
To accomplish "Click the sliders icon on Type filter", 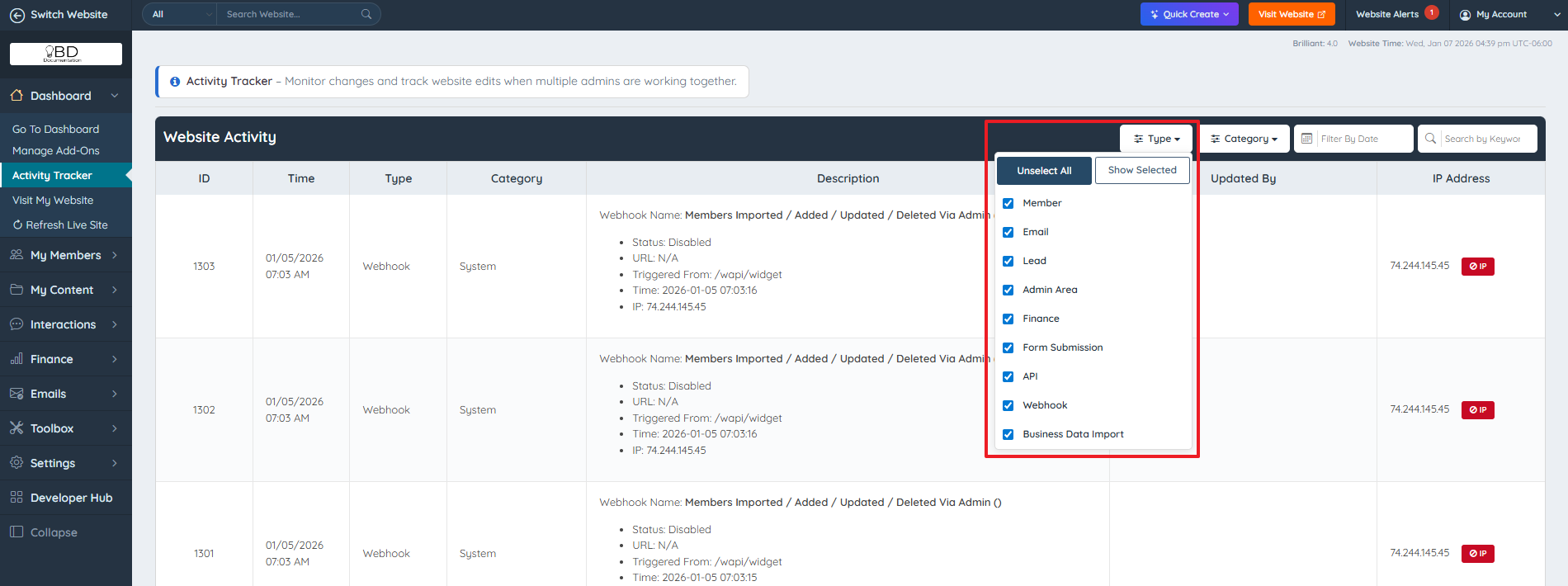I will click(1139, 139).
